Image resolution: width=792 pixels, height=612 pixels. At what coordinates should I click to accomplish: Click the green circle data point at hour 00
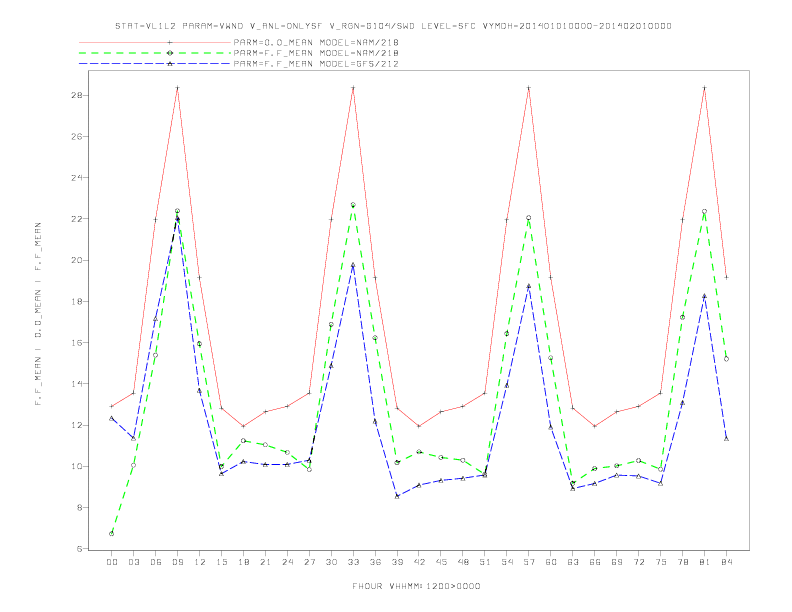coord(112,534)
